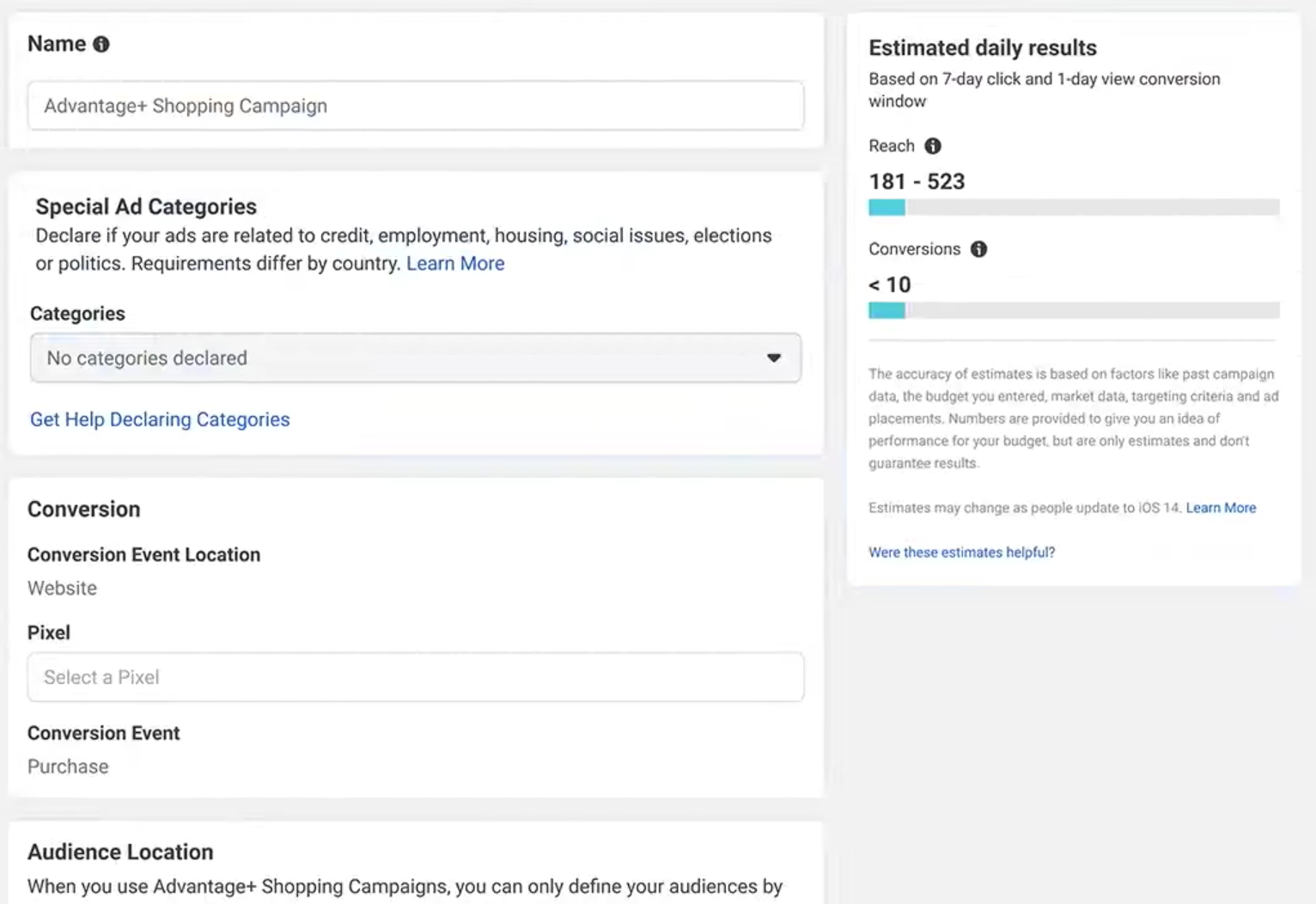Click the Reach info icon

[932, 146]
